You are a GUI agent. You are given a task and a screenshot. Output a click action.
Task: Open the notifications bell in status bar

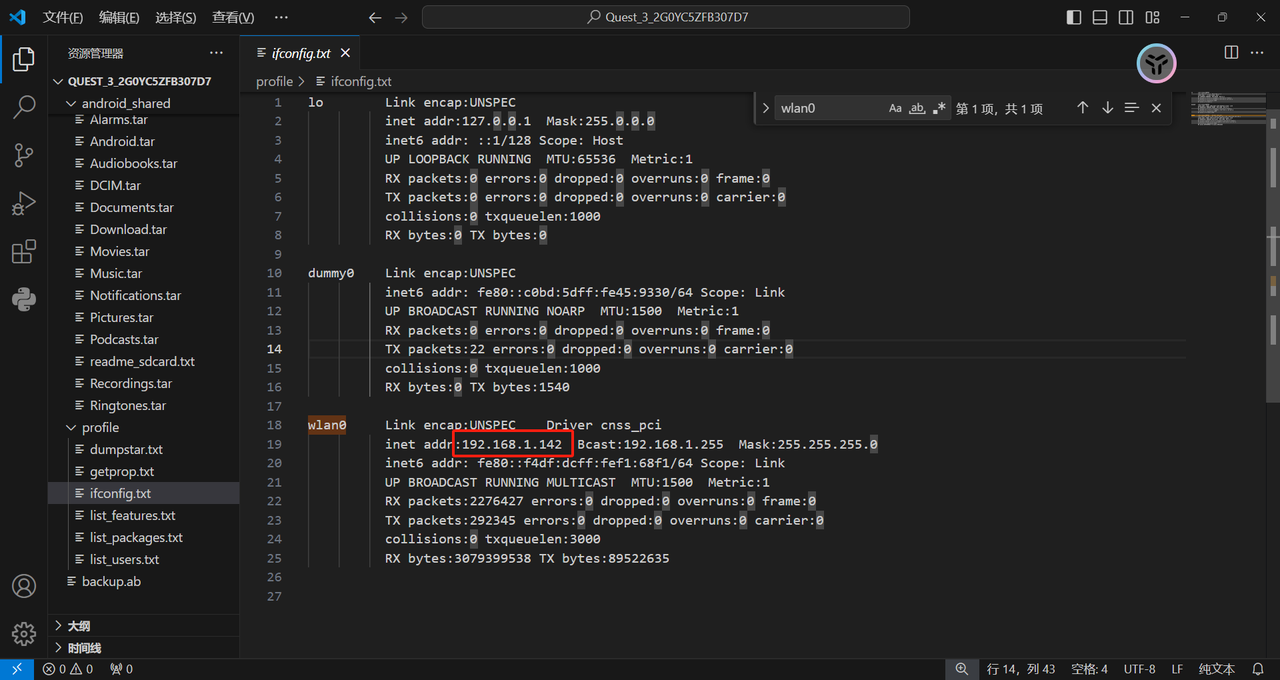coord(1257,669)
